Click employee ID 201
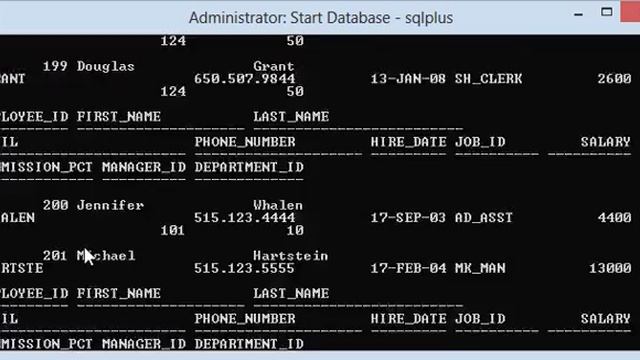The image size is (640, 360). click(55, 256)
